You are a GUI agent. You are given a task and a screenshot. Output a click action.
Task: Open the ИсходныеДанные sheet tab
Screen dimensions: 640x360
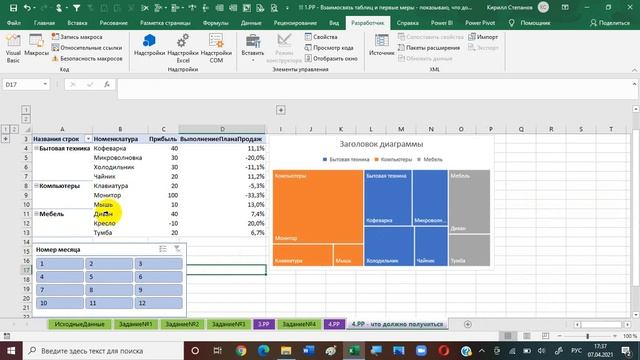pos(80,324)
